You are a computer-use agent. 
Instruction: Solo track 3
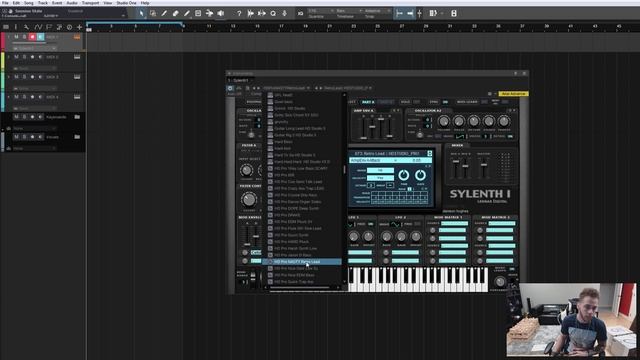click(24, 77)
